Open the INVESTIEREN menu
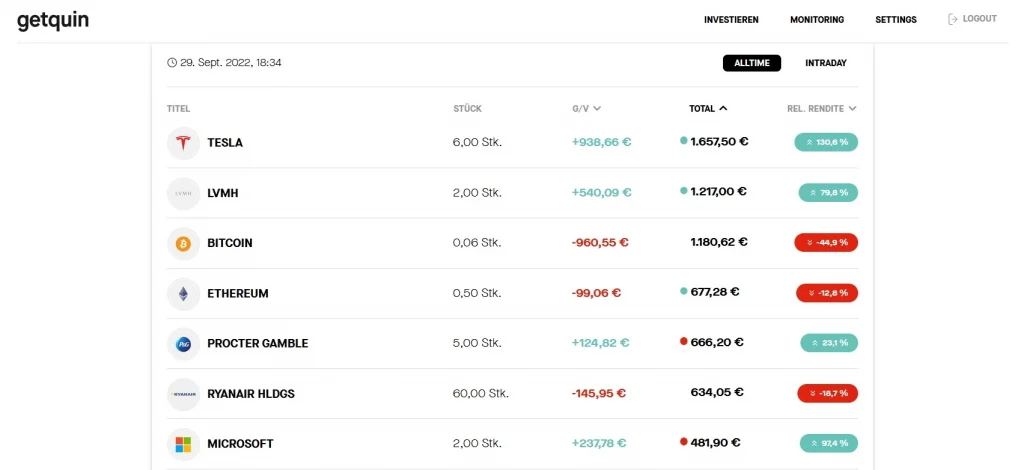 pyautogui.click(x=731, y=20)
